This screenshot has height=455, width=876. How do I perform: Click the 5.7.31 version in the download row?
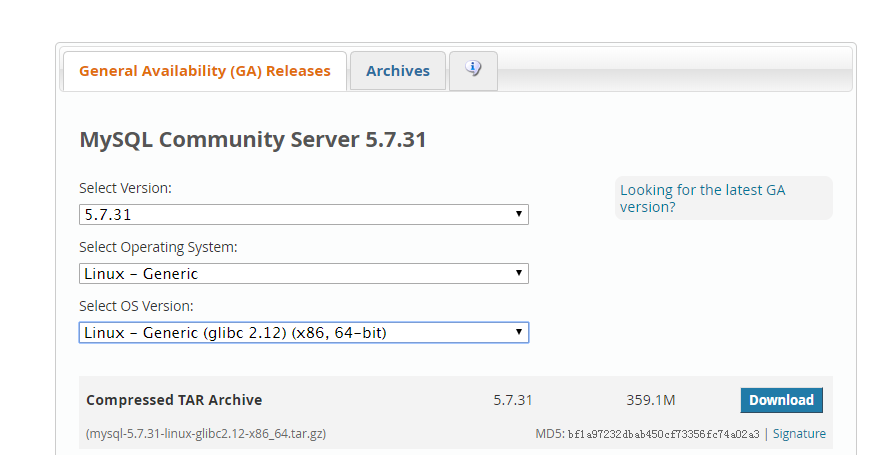pyautogui.click(x=513, y=400)
